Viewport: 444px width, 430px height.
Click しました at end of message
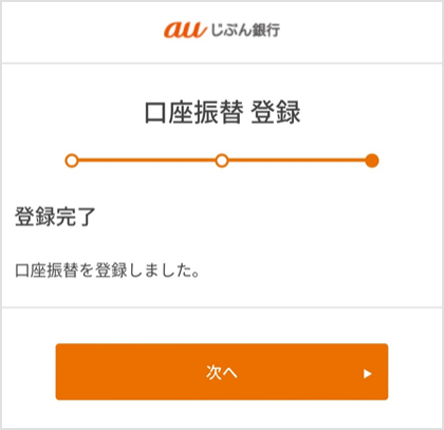pos(160,270)
